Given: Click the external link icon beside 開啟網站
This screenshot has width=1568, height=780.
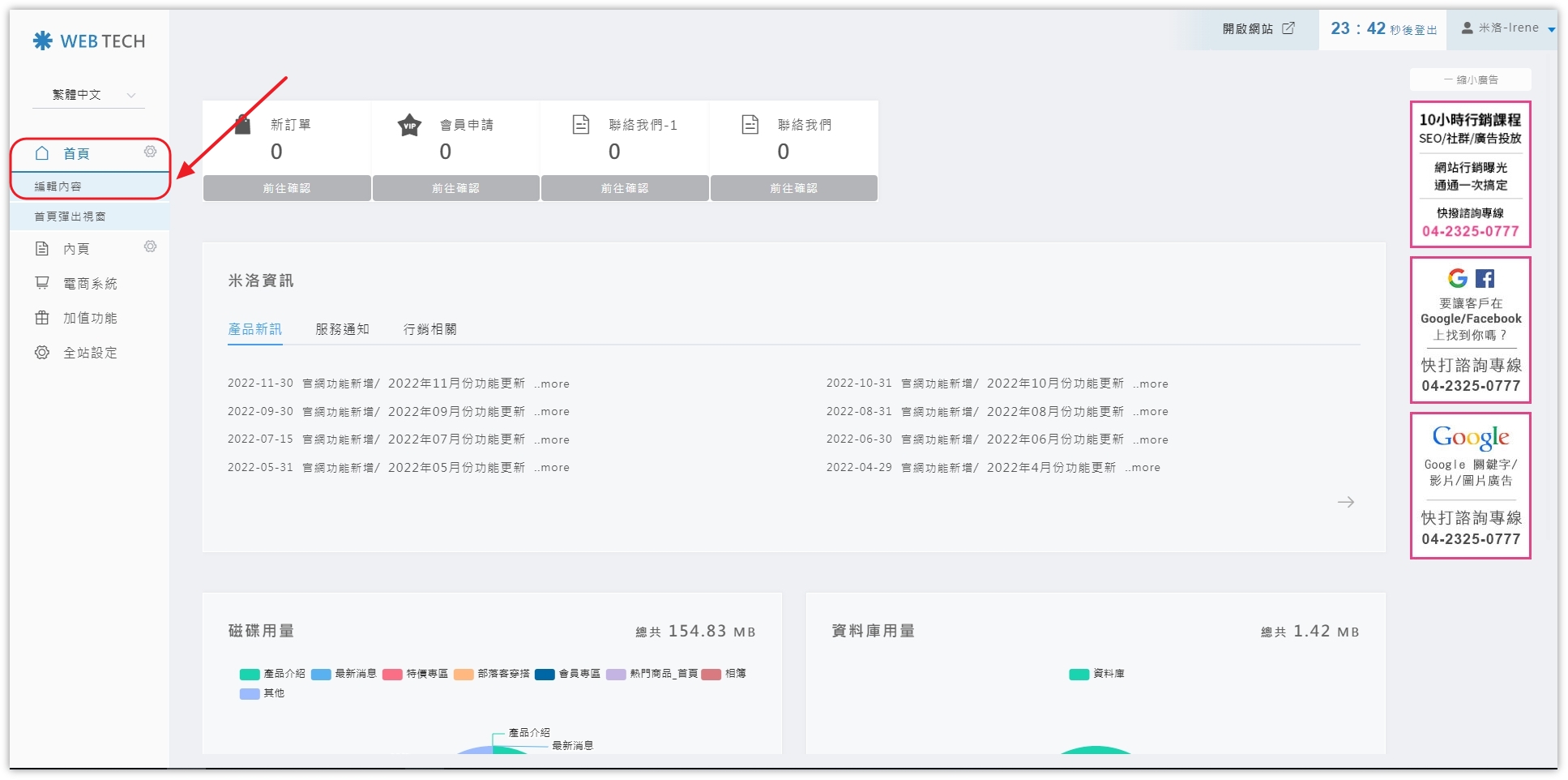Looking at the screenshot, I should pyautogui.click(x=1288, y=28).
